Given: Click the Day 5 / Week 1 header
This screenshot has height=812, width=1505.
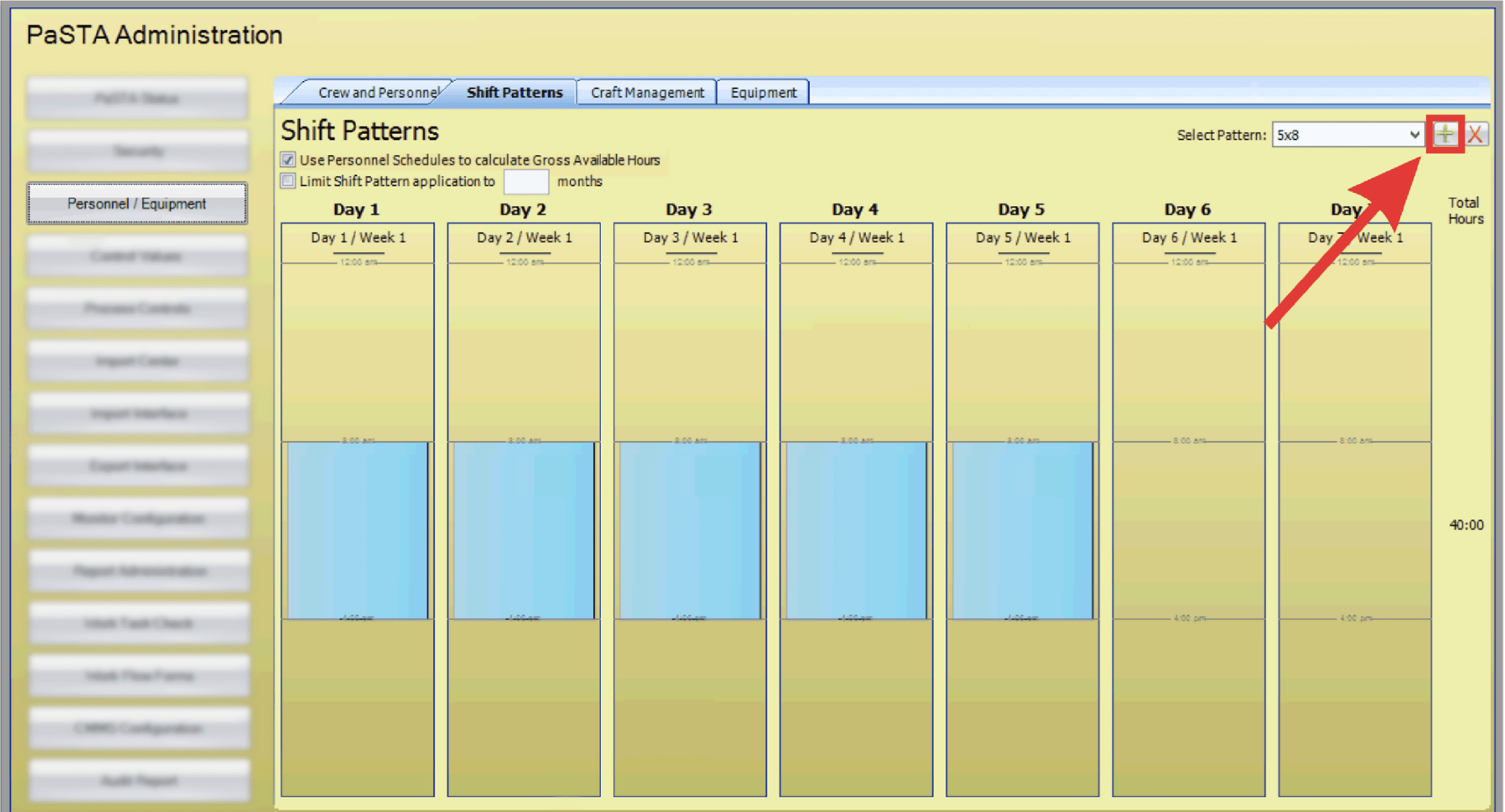Looking at the screenshot, I should click(1022, 238).
